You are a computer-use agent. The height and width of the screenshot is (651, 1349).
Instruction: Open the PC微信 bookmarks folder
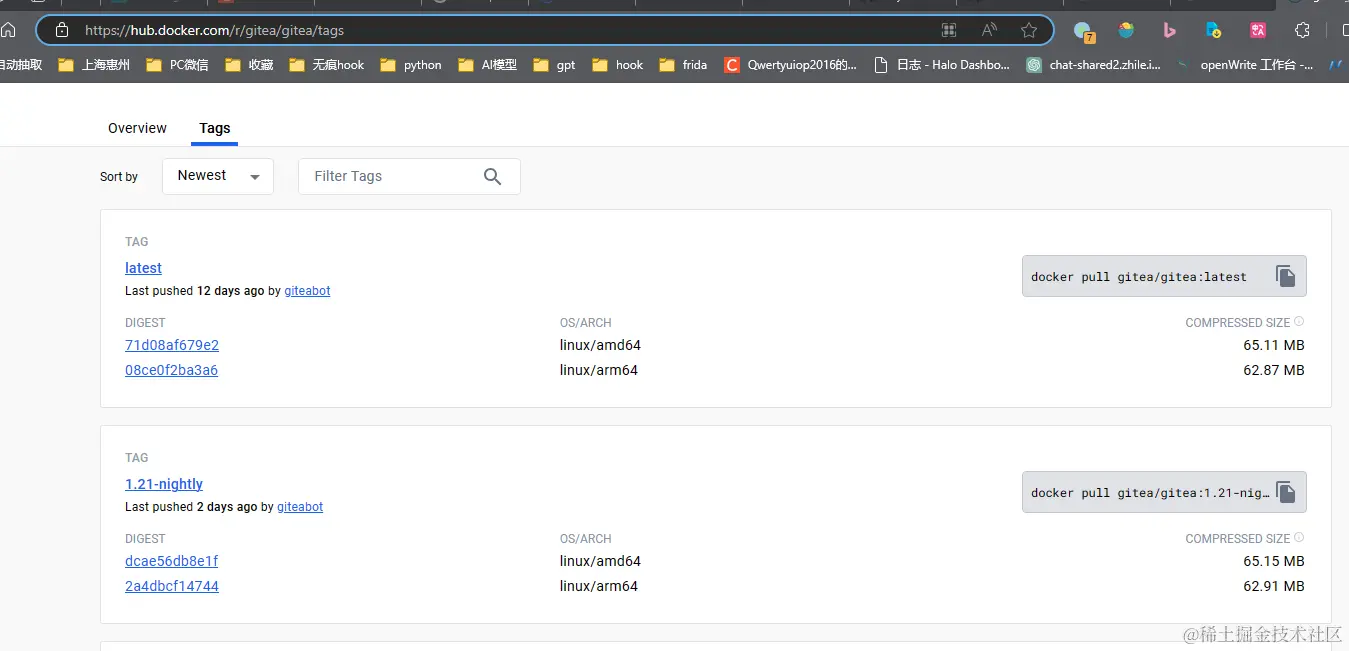point(177,65)
